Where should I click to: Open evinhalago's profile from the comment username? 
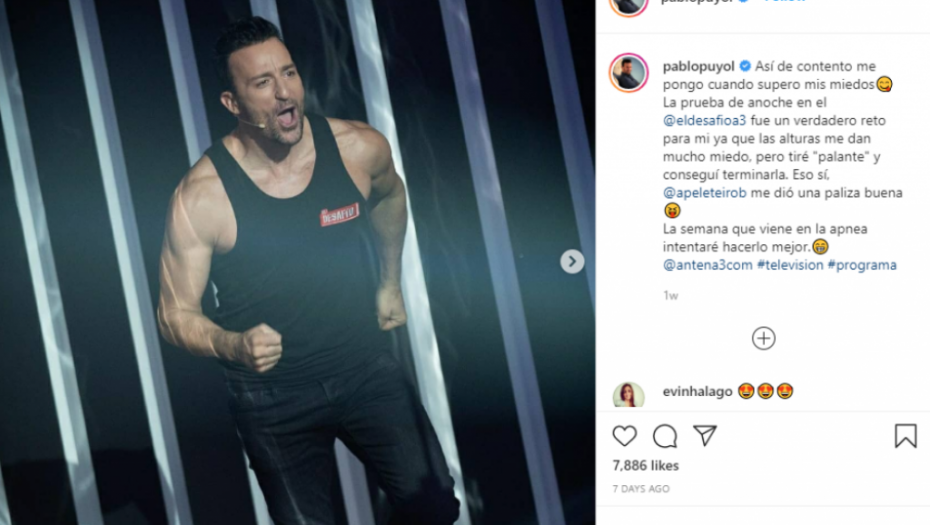[698, 392]
